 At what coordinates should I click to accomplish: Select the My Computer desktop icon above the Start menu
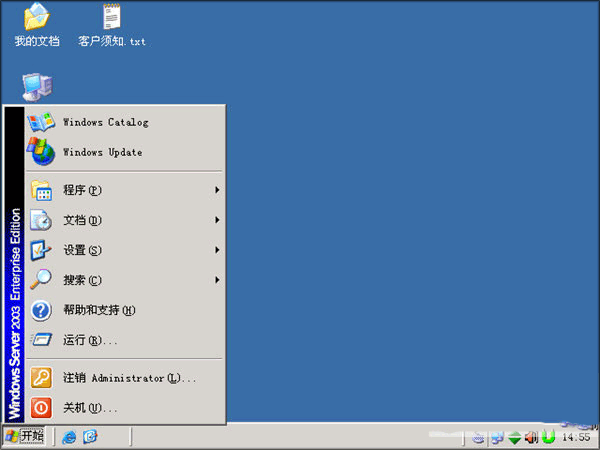37,87
